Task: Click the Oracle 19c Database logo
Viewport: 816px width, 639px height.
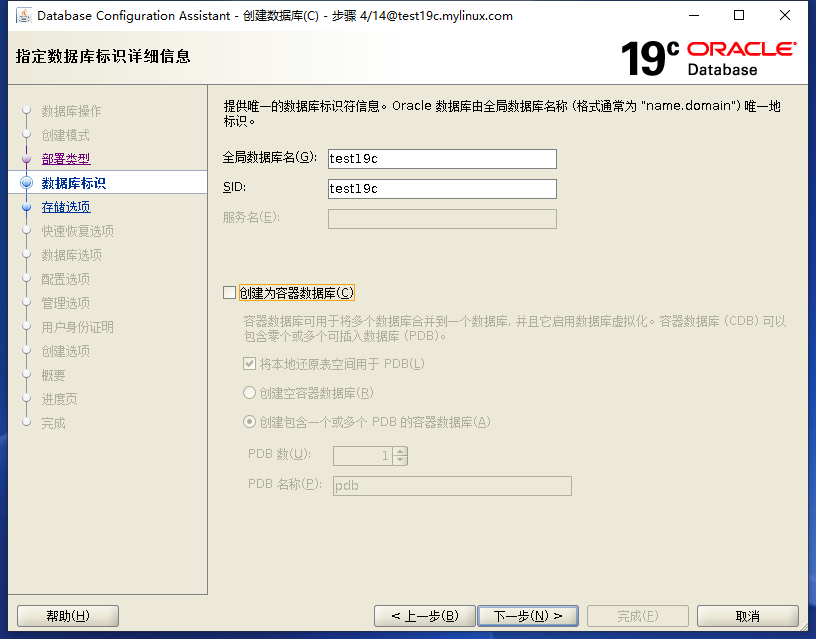Action: (708, 58)
